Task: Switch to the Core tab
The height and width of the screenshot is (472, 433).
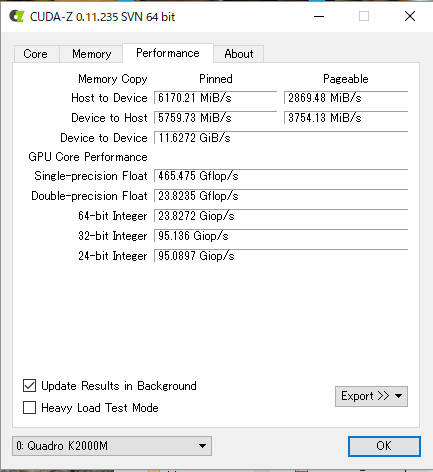Action: point(36,54)
